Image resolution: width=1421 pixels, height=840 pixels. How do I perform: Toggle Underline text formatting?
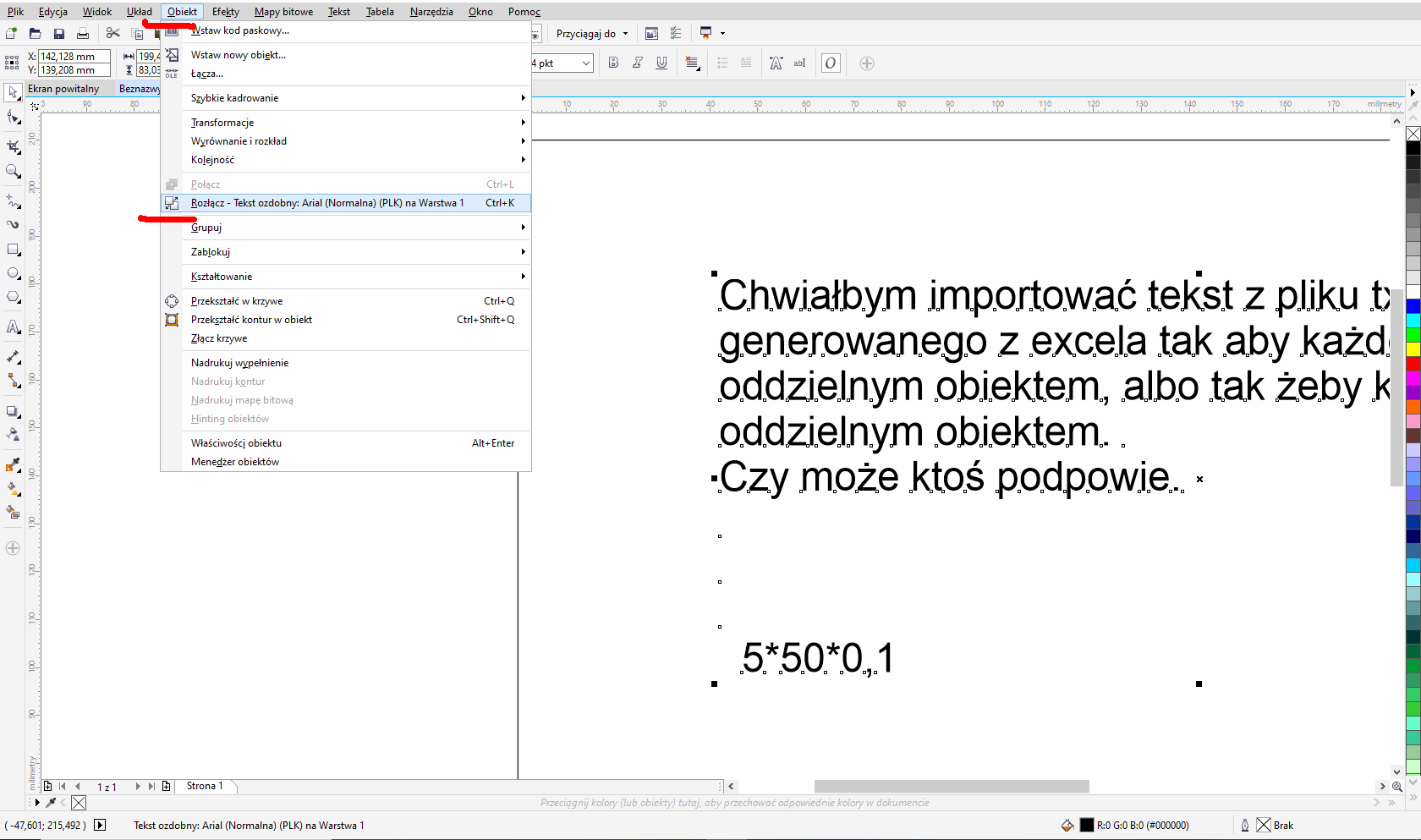(661, 63)
